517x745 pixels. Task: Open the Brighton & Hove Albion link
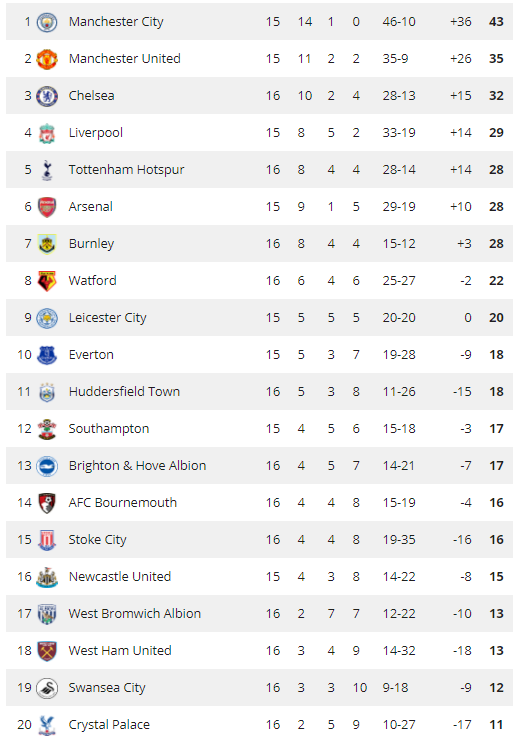tap(137, 466)
